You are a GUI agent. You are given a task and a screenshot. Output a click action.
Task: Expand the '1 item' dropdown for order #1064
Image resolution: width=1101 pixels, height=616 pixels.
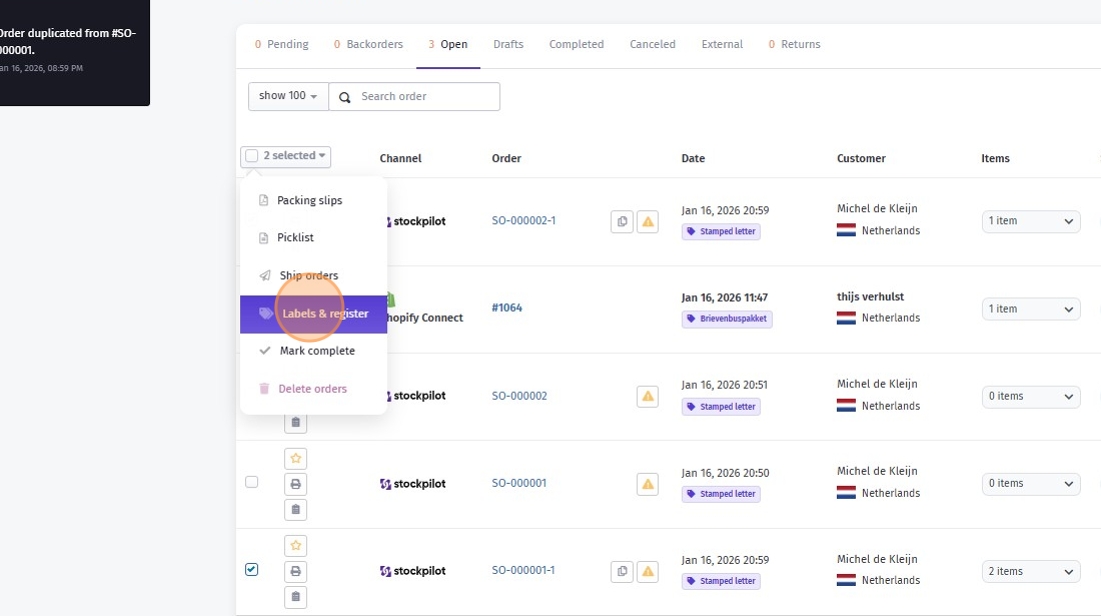click(1030, 309)
